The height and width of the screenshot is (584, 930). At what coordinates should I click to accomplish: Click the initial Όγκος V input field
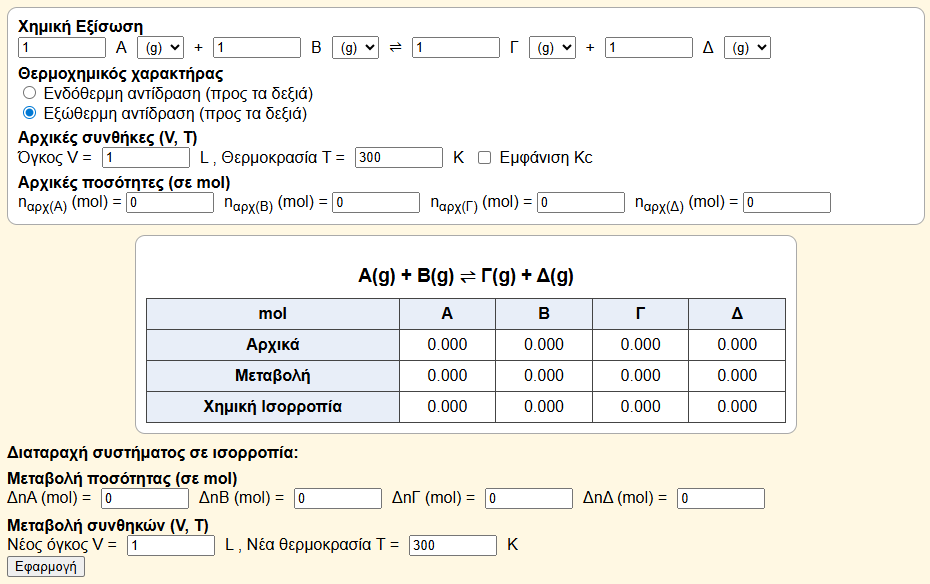pos(146,158)
